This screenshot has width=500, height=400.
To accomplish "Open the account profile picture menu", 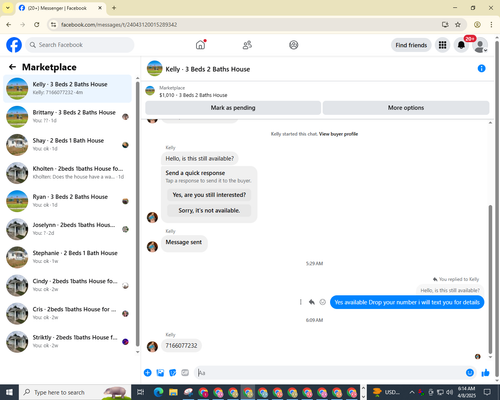I will [x=480, y=45].
